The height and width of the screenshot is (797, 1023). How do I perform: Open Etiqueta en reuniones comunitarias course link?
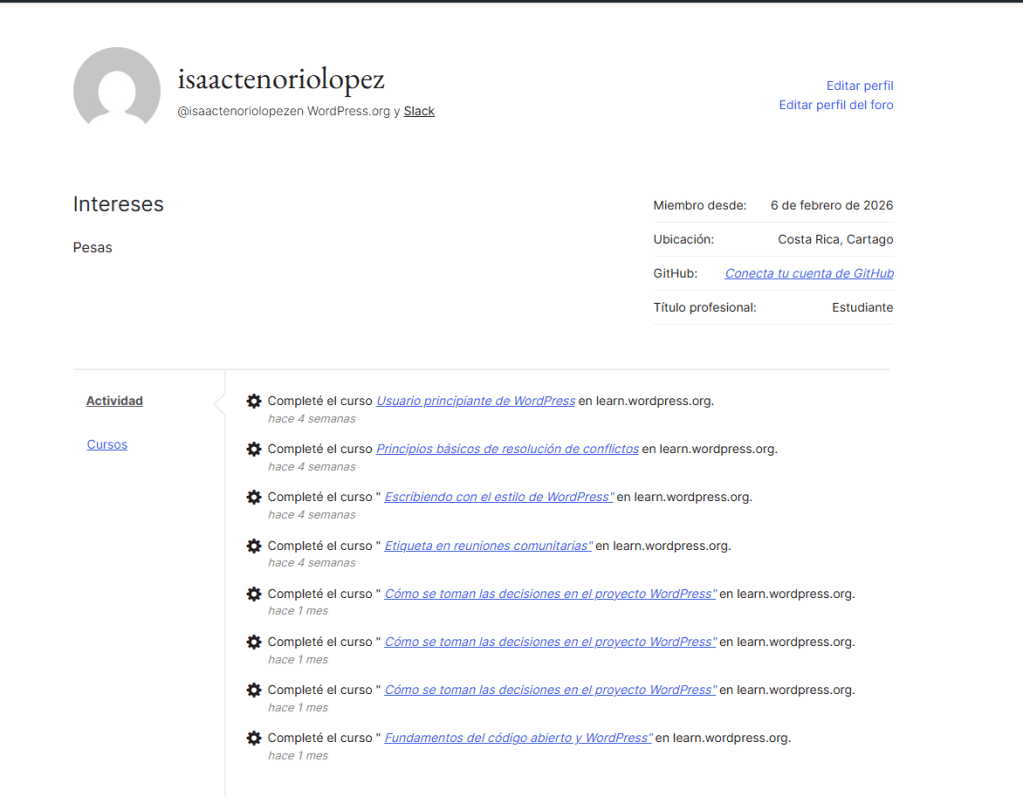point(488,546)
